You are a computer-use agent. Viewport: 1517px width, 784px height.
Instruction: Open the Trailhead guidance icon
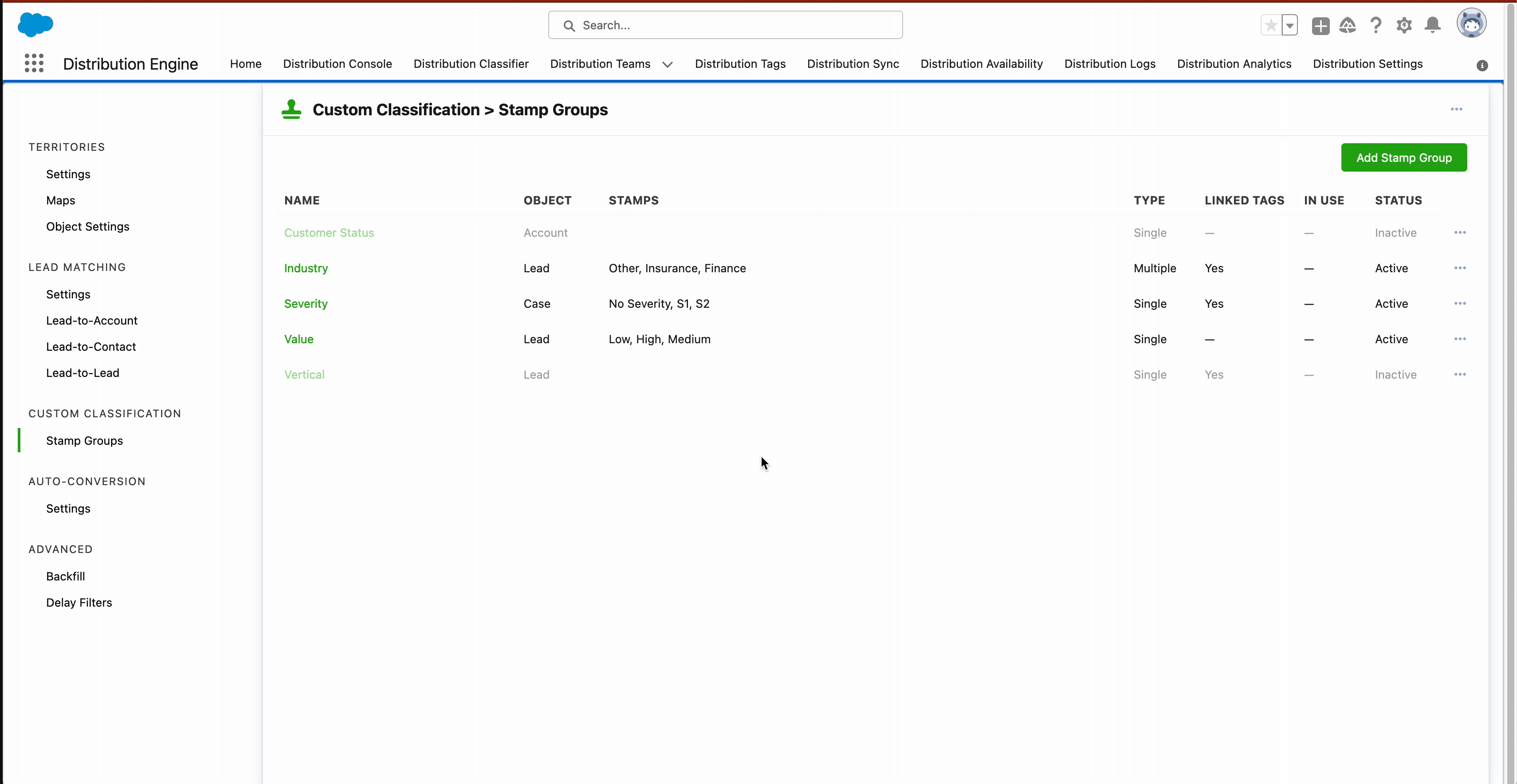pyautogui.click(x=1348, y=25)
